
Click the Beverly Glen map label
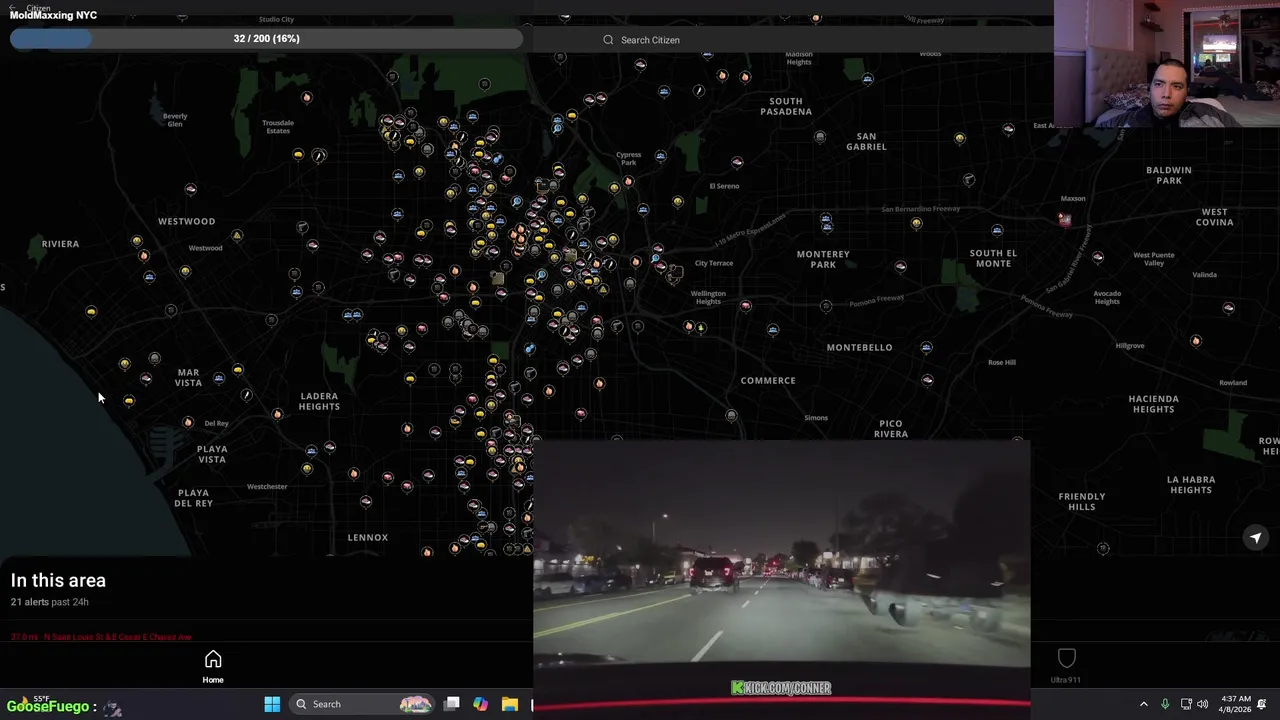coord(175,120)
